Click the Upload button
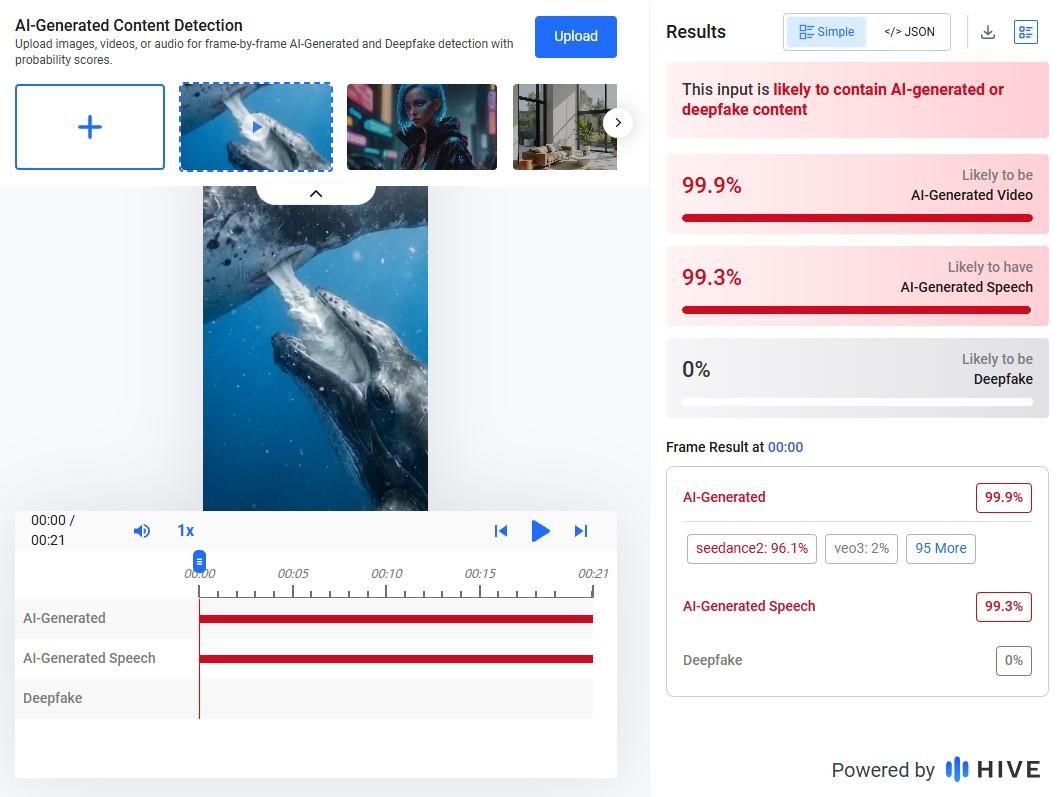 (576, 36)
